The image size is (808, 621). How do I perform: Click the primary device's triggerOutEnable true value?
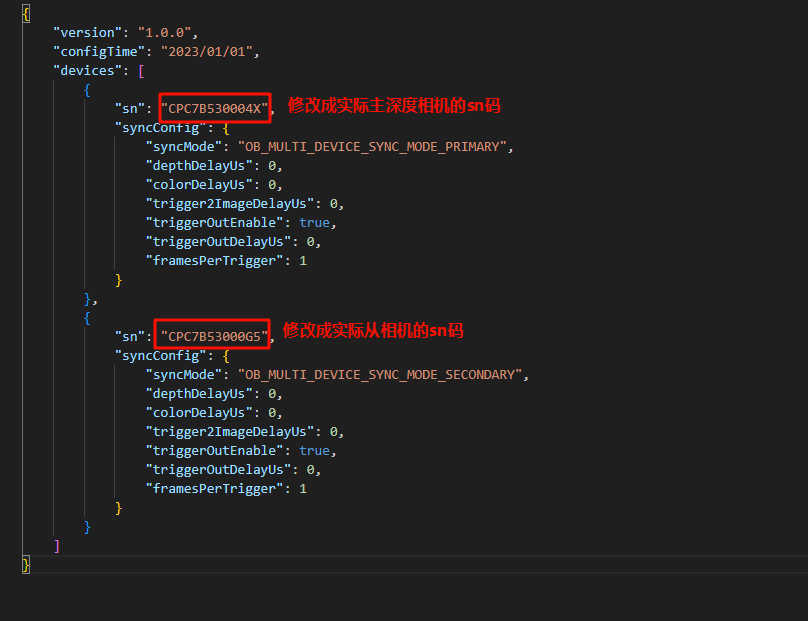[314, 222]
